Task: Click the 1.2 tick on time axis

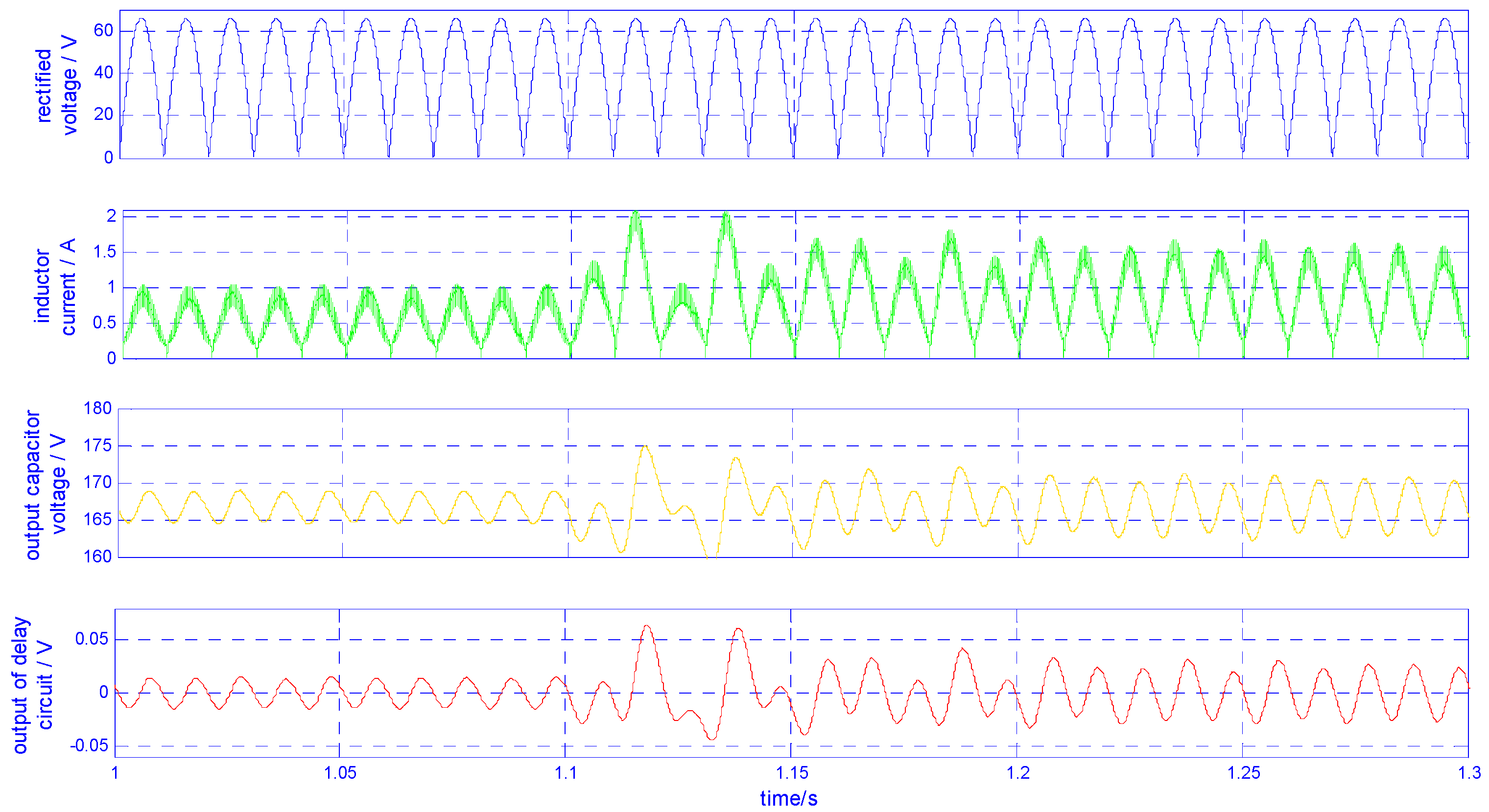Action: click(1018, 773)
